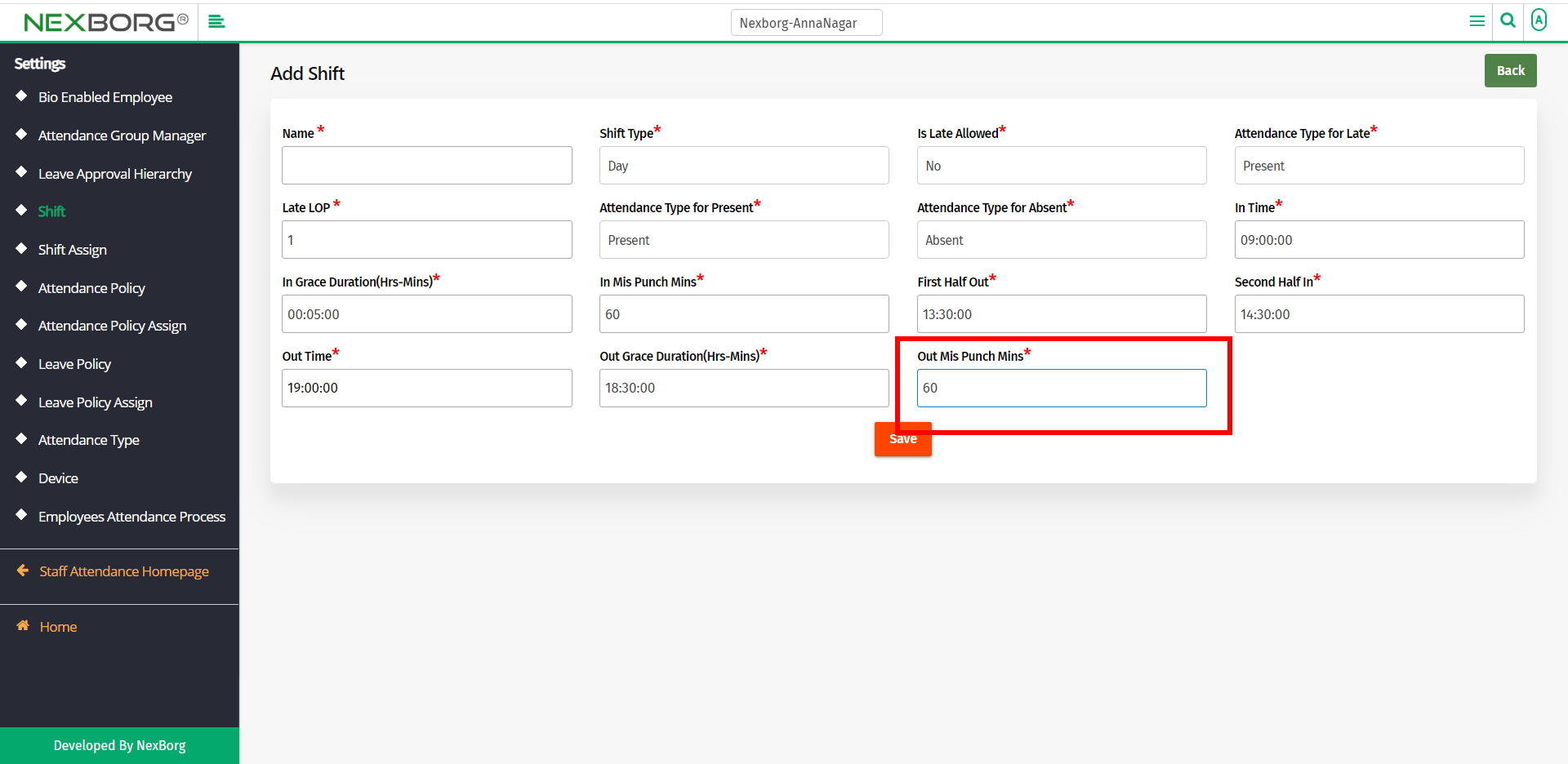Open Shift Assign menu item
The width and height of the screenshot is (1568, 764).
pyautogui.click(x=73, y=250)
